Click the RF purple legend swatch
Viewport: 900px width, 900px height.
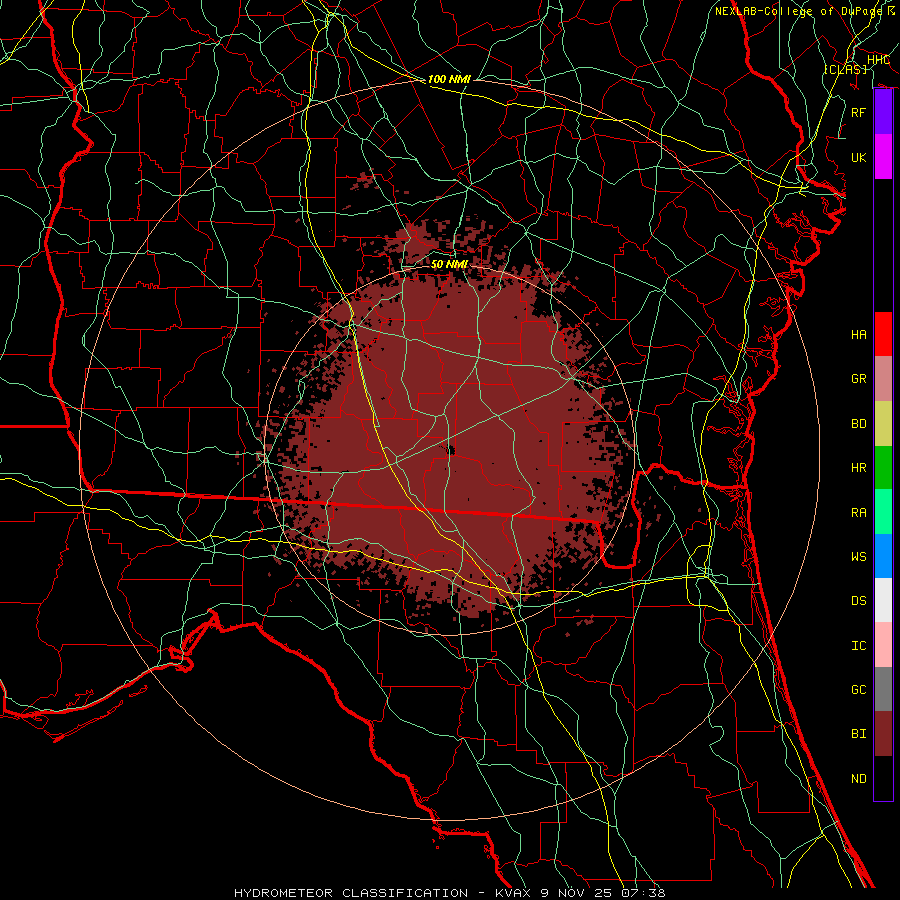pos(883,112)
